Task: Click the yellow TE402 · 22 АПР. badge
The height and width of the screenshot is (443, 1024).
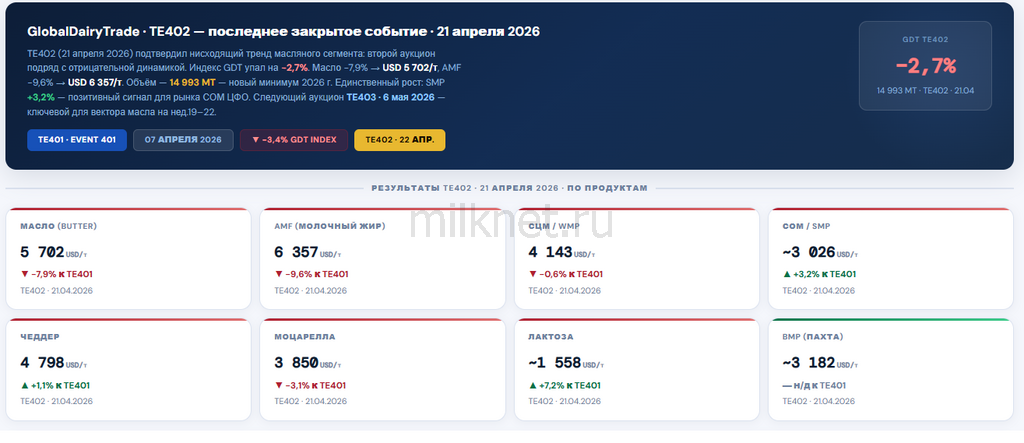Action: 400,140
